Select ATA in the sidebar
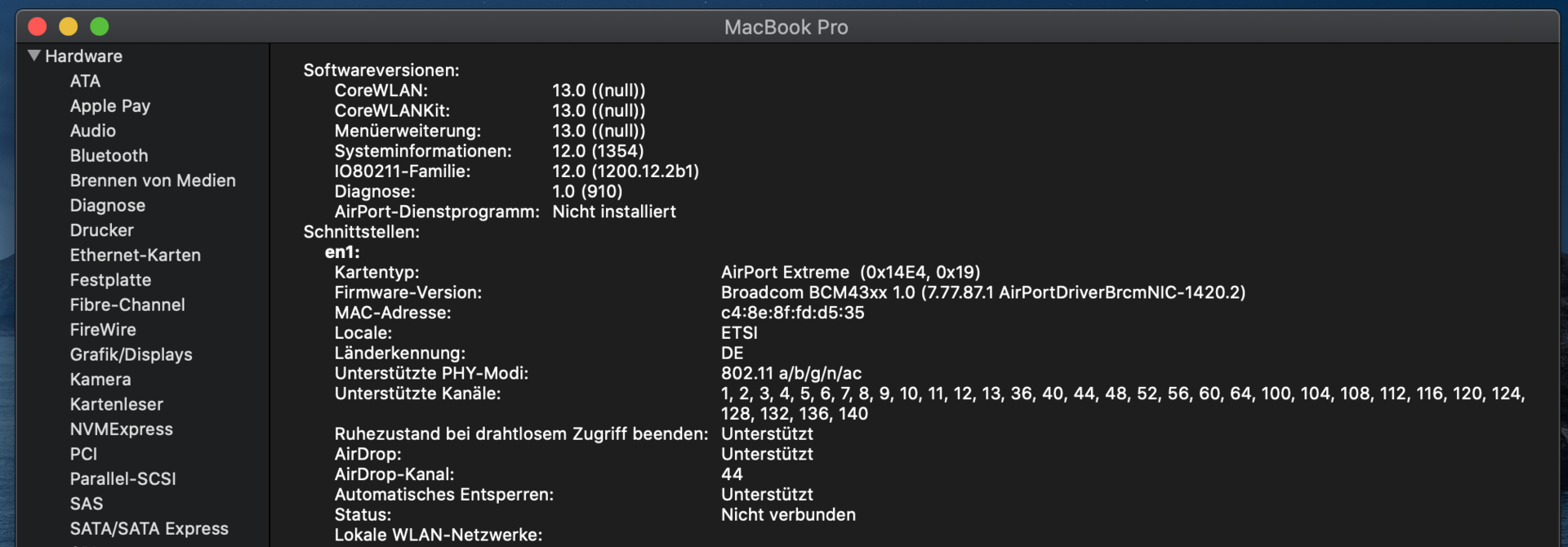Viewport: 1568px width, 547px height. [x=85, y=81]
